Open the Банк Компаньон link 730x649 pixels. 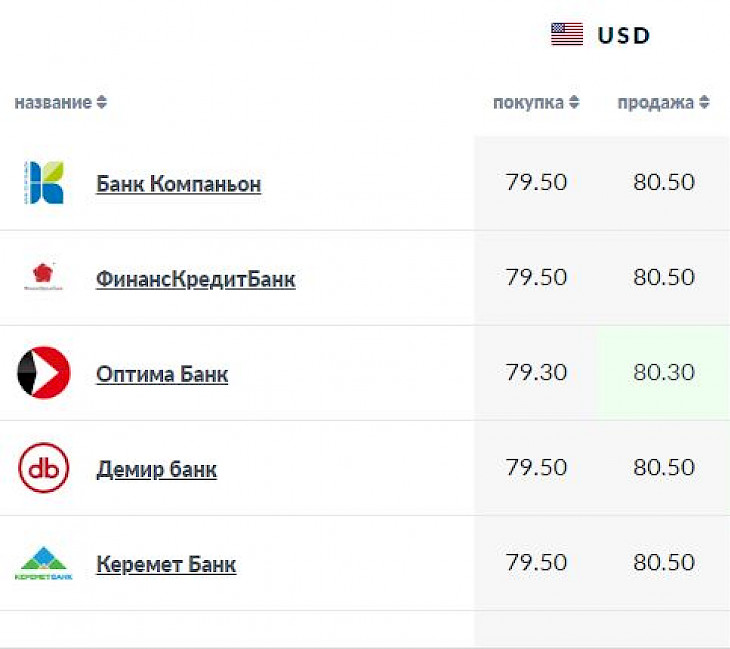coord(178,184)
